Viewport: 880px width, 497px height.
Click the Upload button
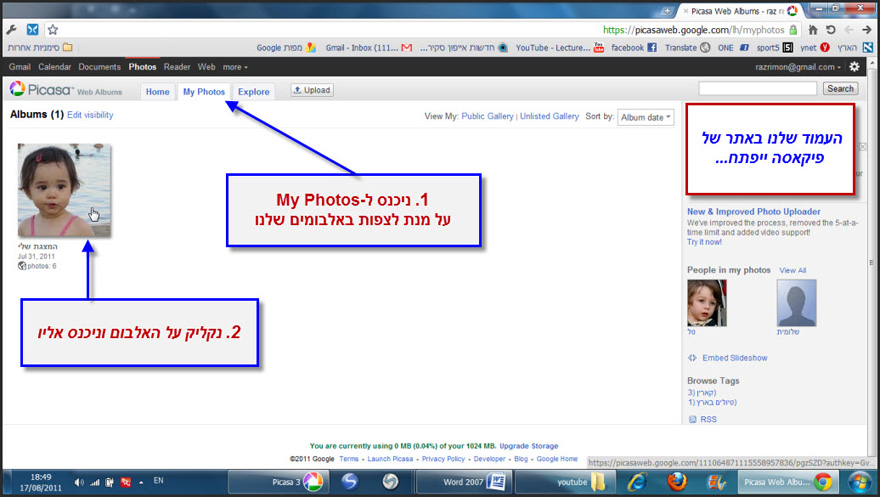312,90
